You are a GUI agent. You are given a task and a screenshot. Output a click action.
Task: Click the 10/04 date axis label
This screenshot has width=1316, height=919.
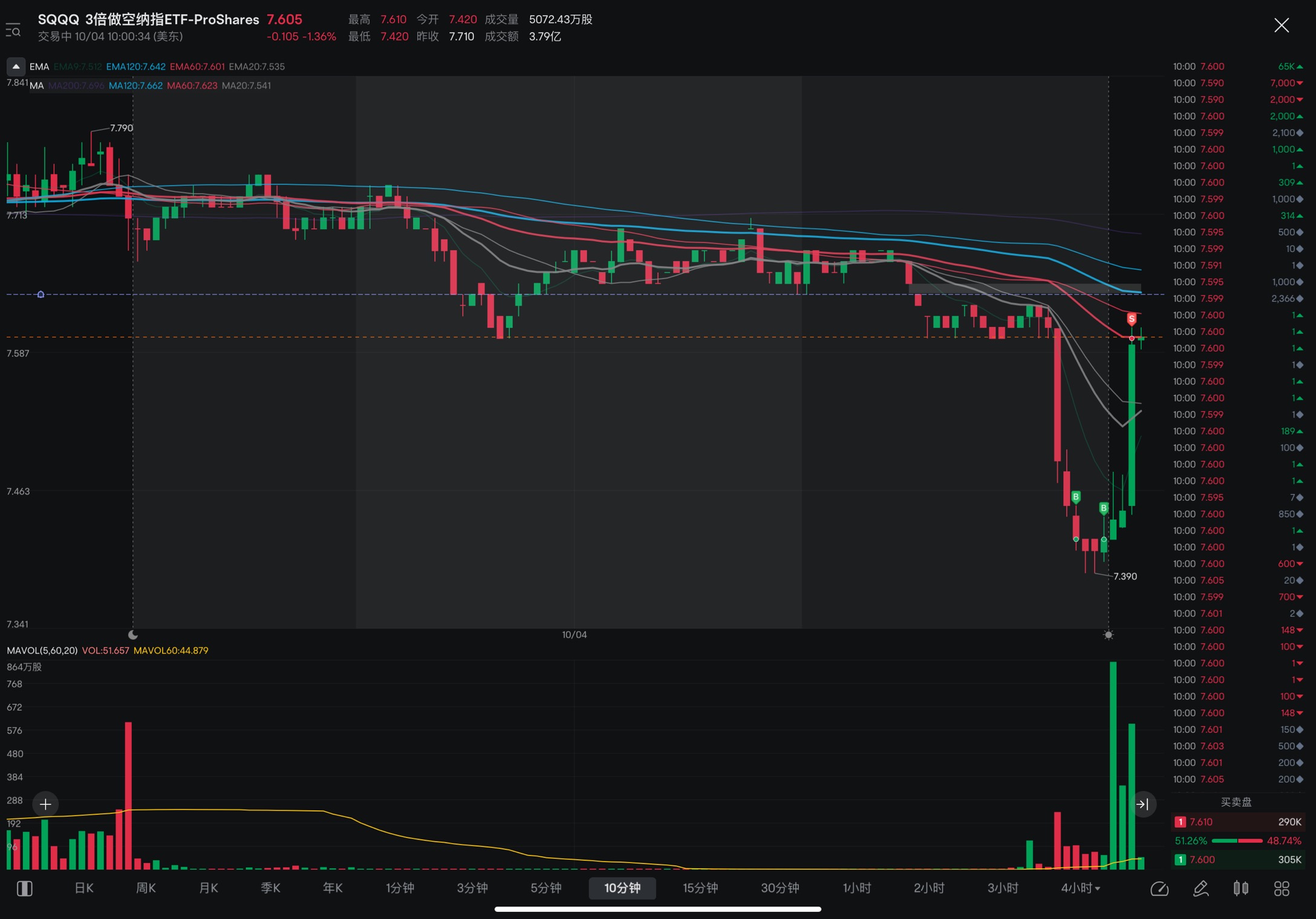click(x=574, y=635)
